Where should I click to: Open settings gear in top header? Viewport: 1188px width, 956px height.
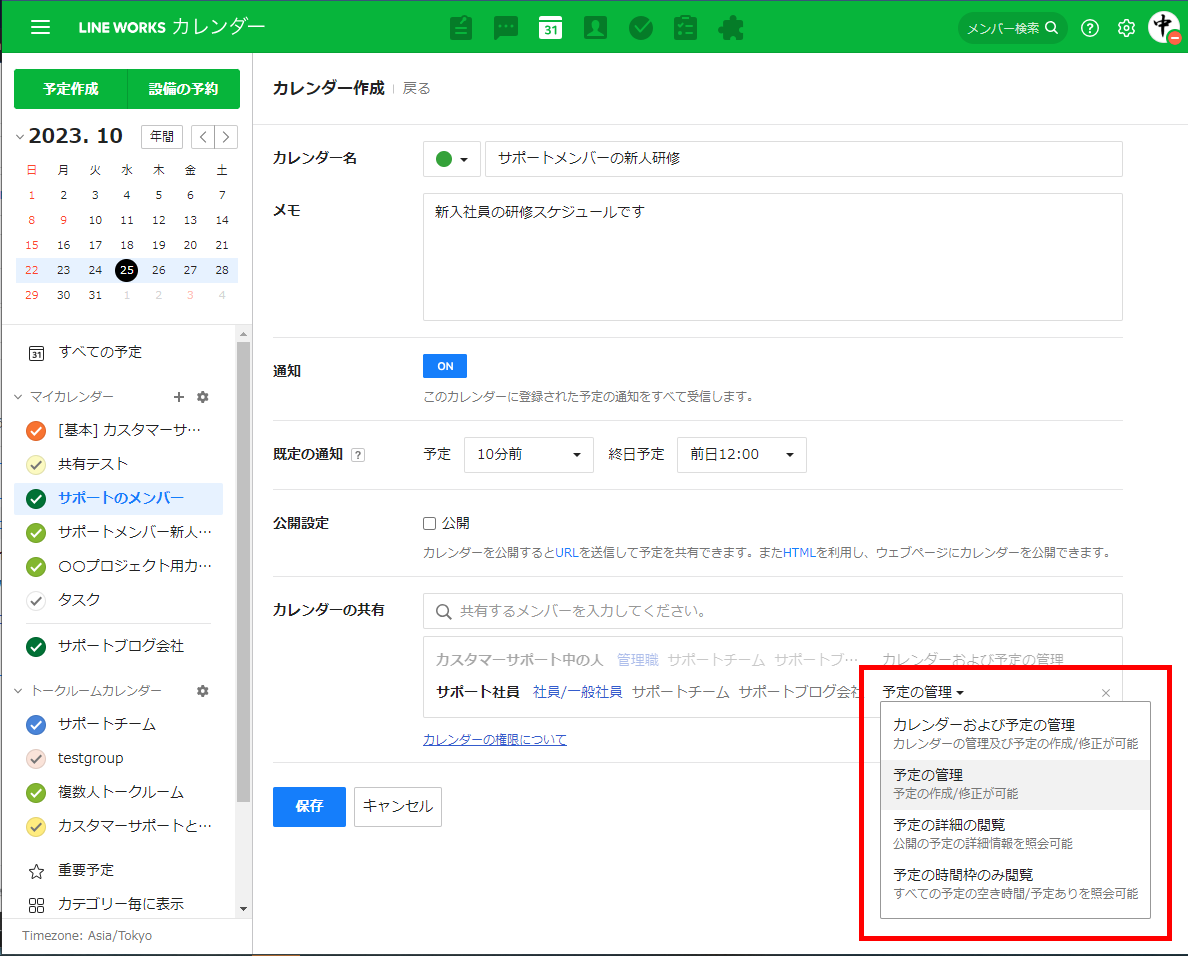tap(1126, 28)
